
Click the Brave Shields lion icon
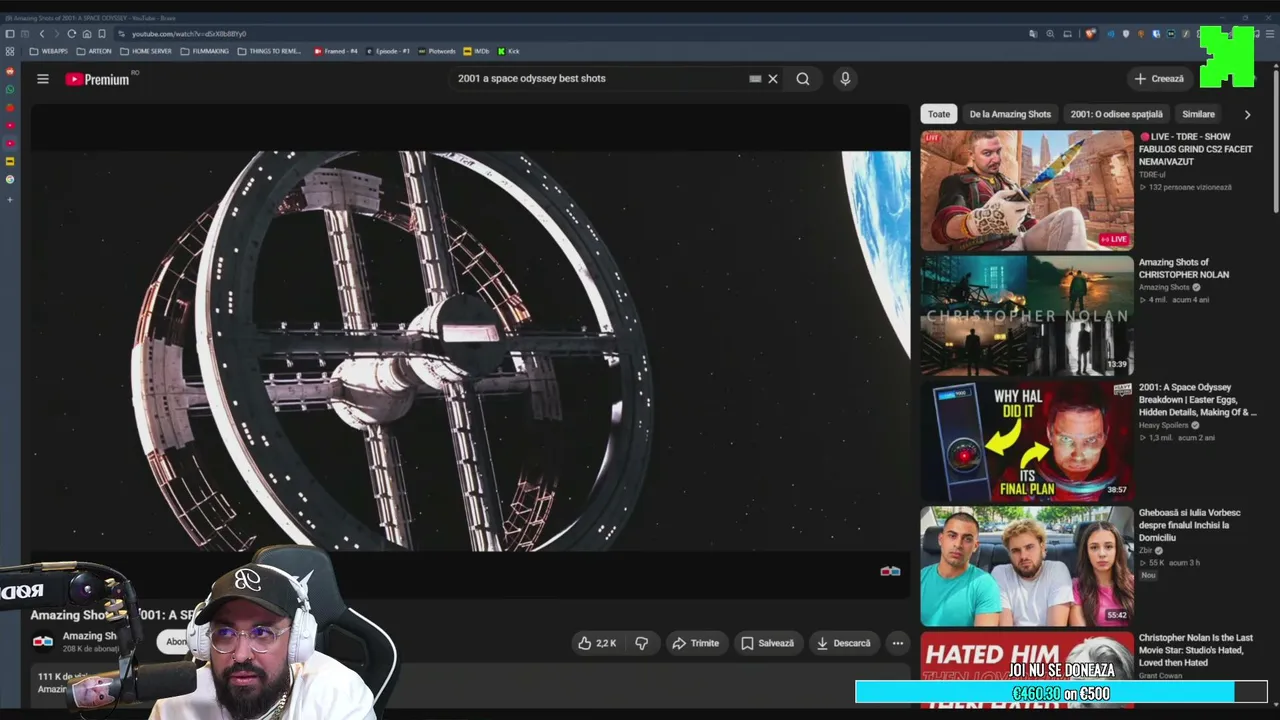(1090, 34)
